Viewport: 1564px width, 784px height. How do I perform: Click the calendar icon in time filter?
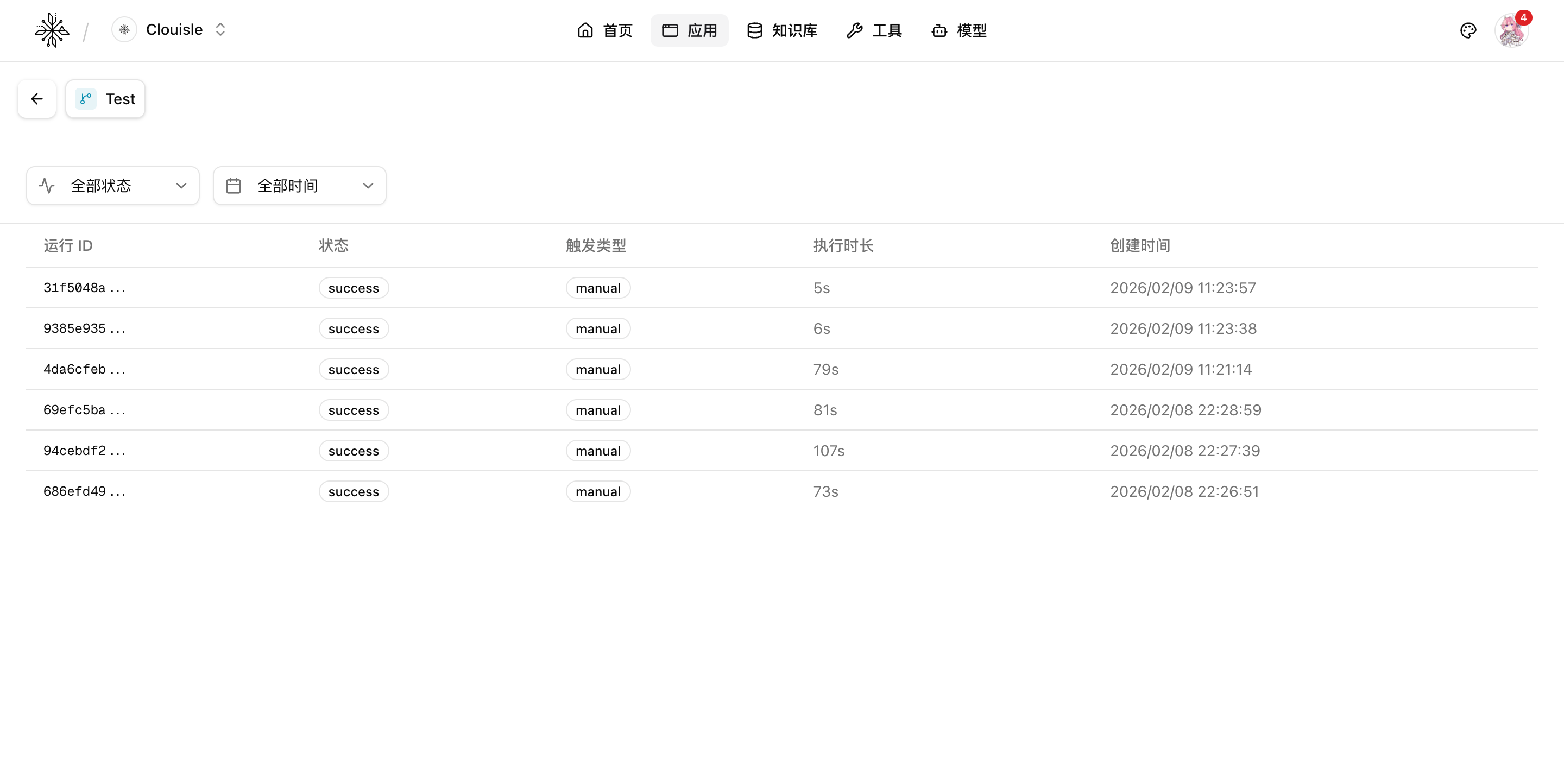pos(234,186)
